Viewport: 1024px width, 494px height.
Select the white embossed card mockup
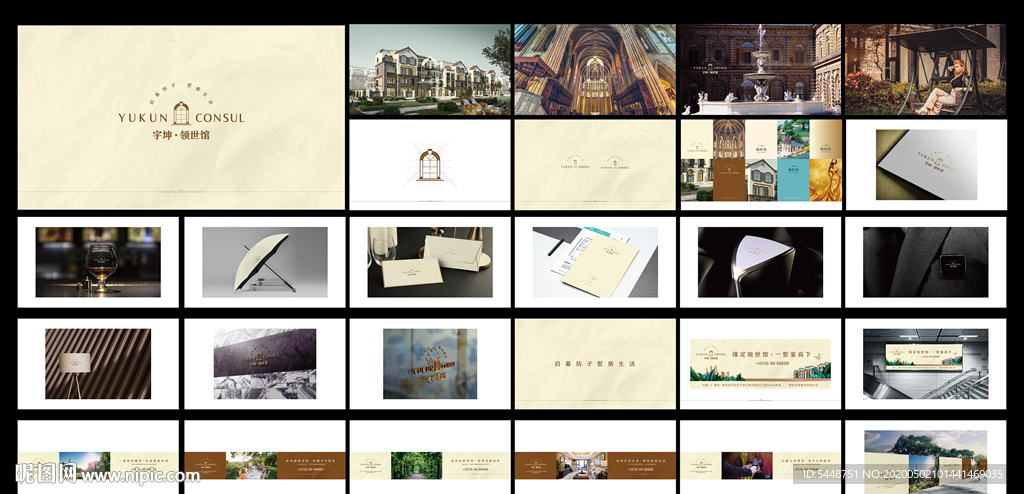tap(925, 165)
